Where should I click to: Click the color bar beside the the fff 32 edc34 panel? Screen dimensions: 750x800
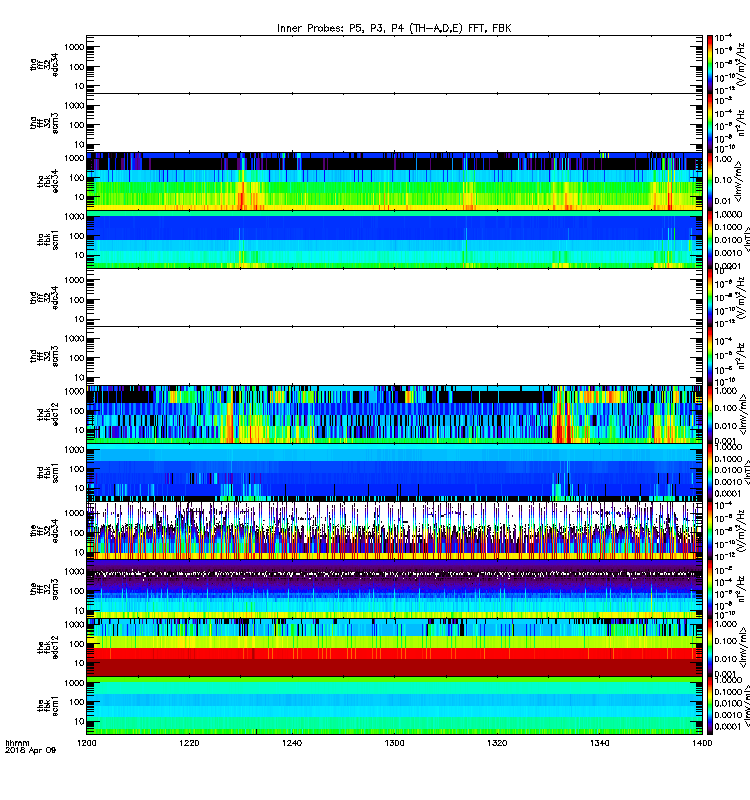pos(710,531)
